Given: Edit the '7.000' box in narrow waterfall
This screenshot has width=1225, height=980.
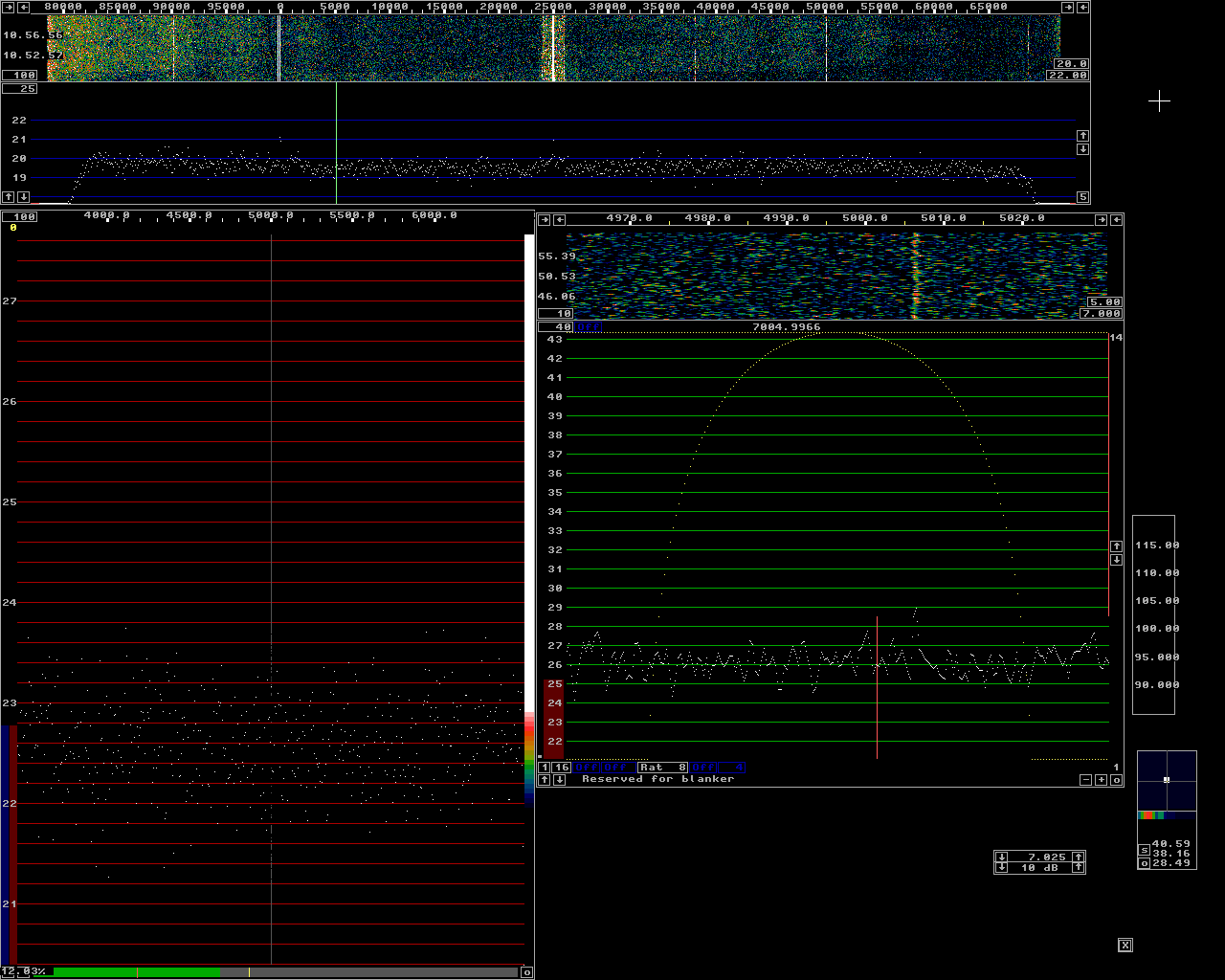Looking at the screenshot, I should point(1101,313).
